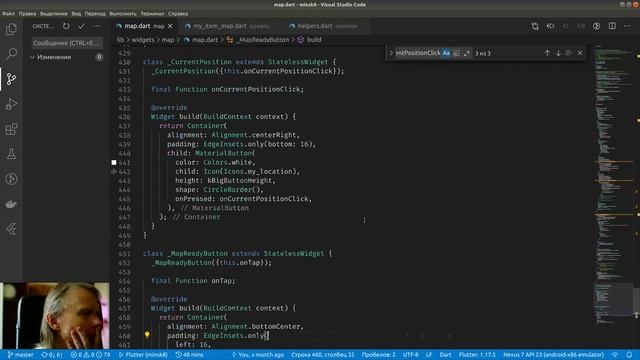Open the Справка menu
This screenshot has height=360, width=640.
pyautogui.click(x=178, y=13)
